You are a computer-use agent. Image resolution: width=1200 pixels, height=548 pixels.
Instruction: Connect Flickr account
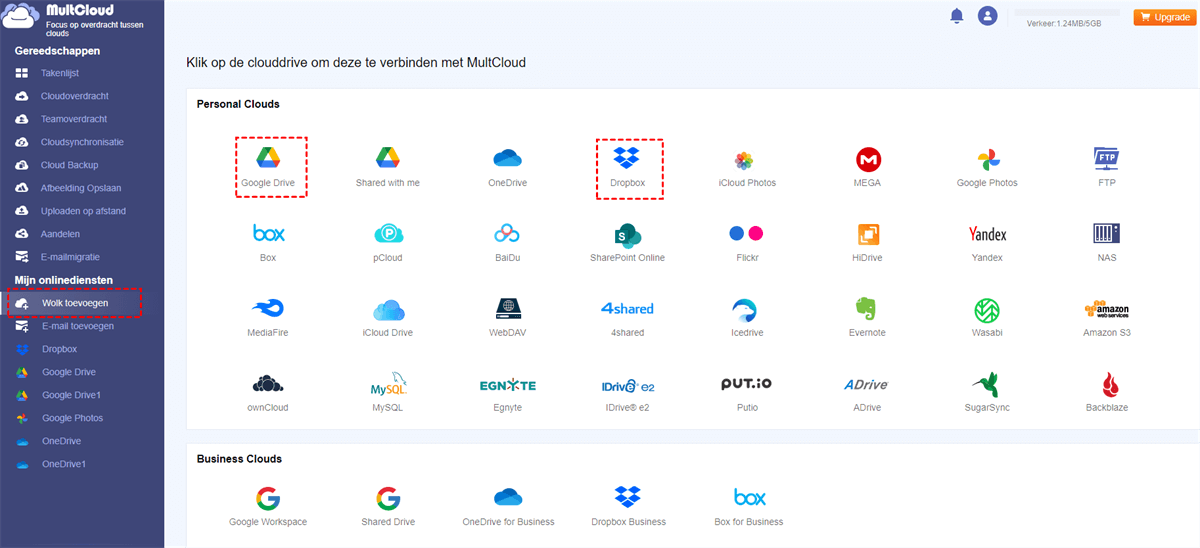[747, 242]
